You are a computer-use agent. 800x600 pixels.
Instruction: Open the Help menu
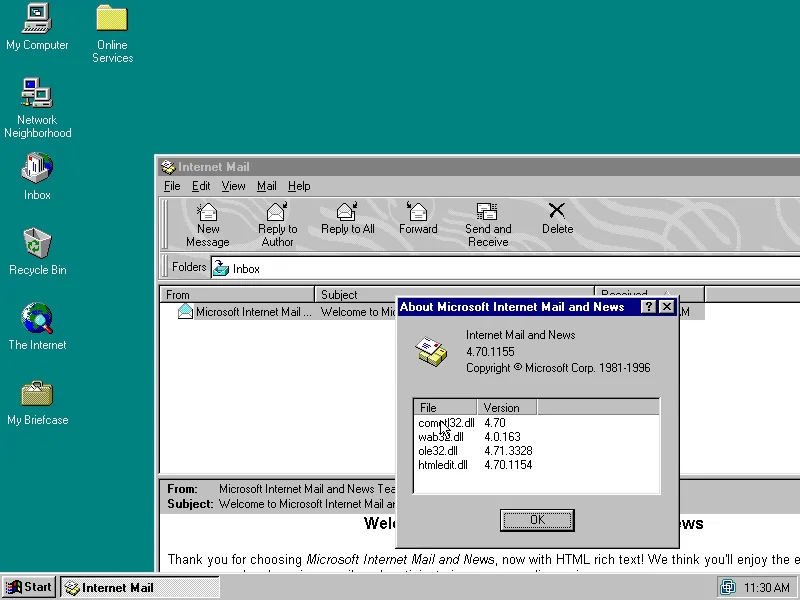pos(299,186)
